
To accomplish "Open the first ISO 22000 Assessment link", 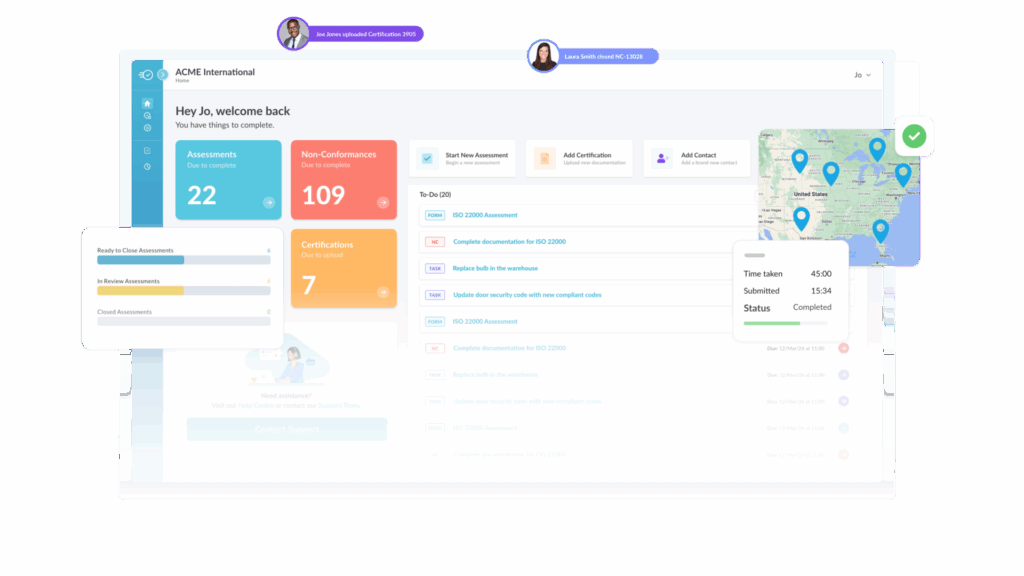I will click(x=485, y=215).
